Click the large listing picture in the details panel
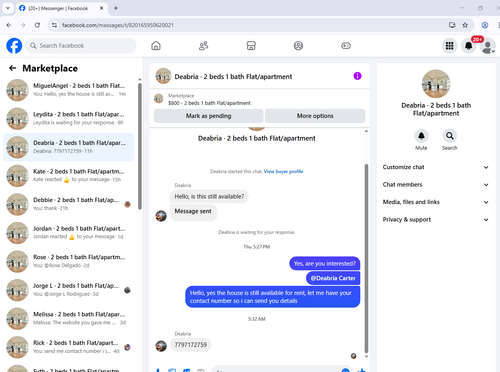Screen dimensions: 500x372 (436, 84)
